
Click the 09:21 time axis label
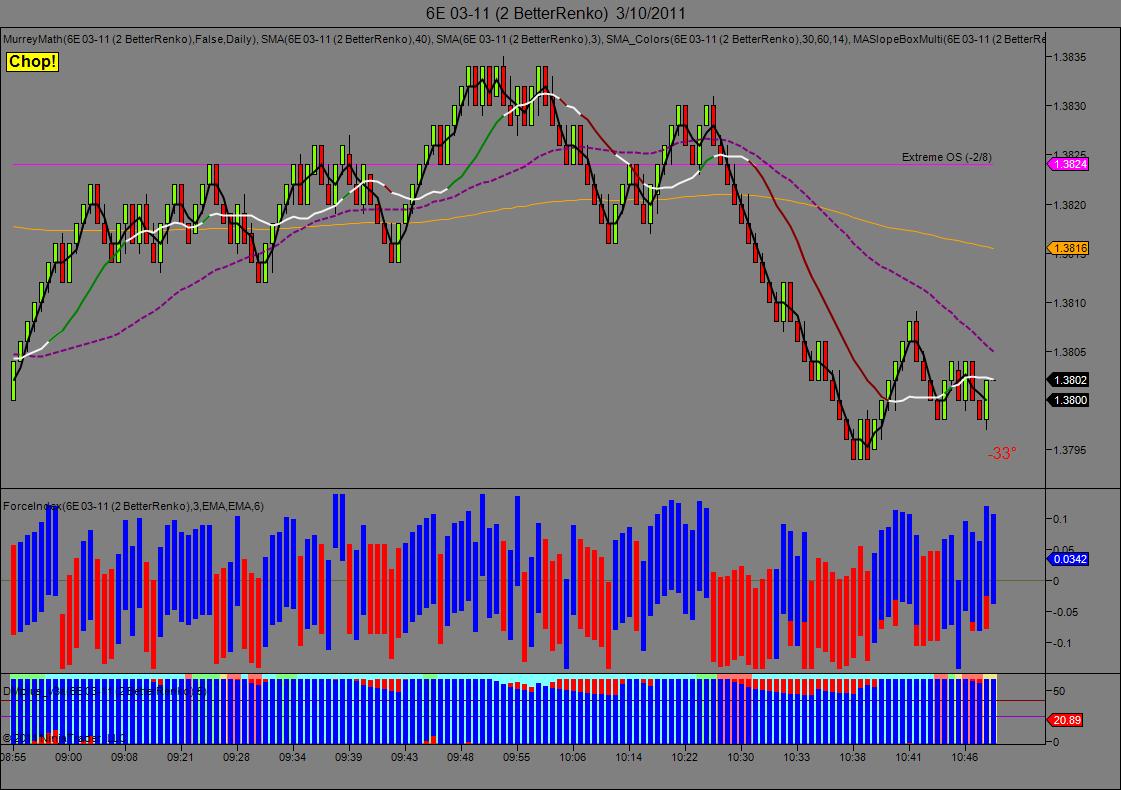pyautogui.click(x=180, y=756)
